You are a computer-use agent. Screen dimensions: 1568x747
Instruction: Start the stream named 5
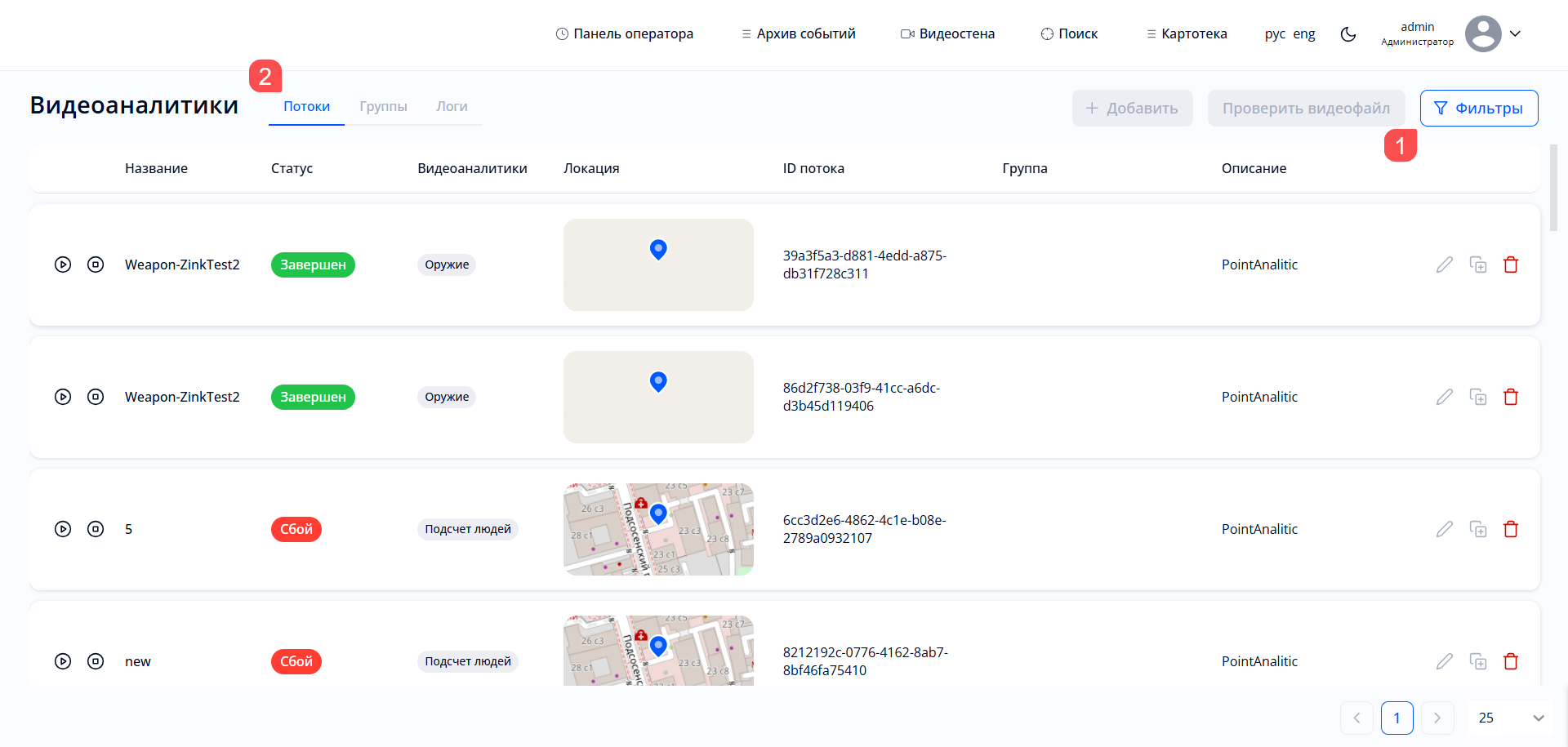63,529
